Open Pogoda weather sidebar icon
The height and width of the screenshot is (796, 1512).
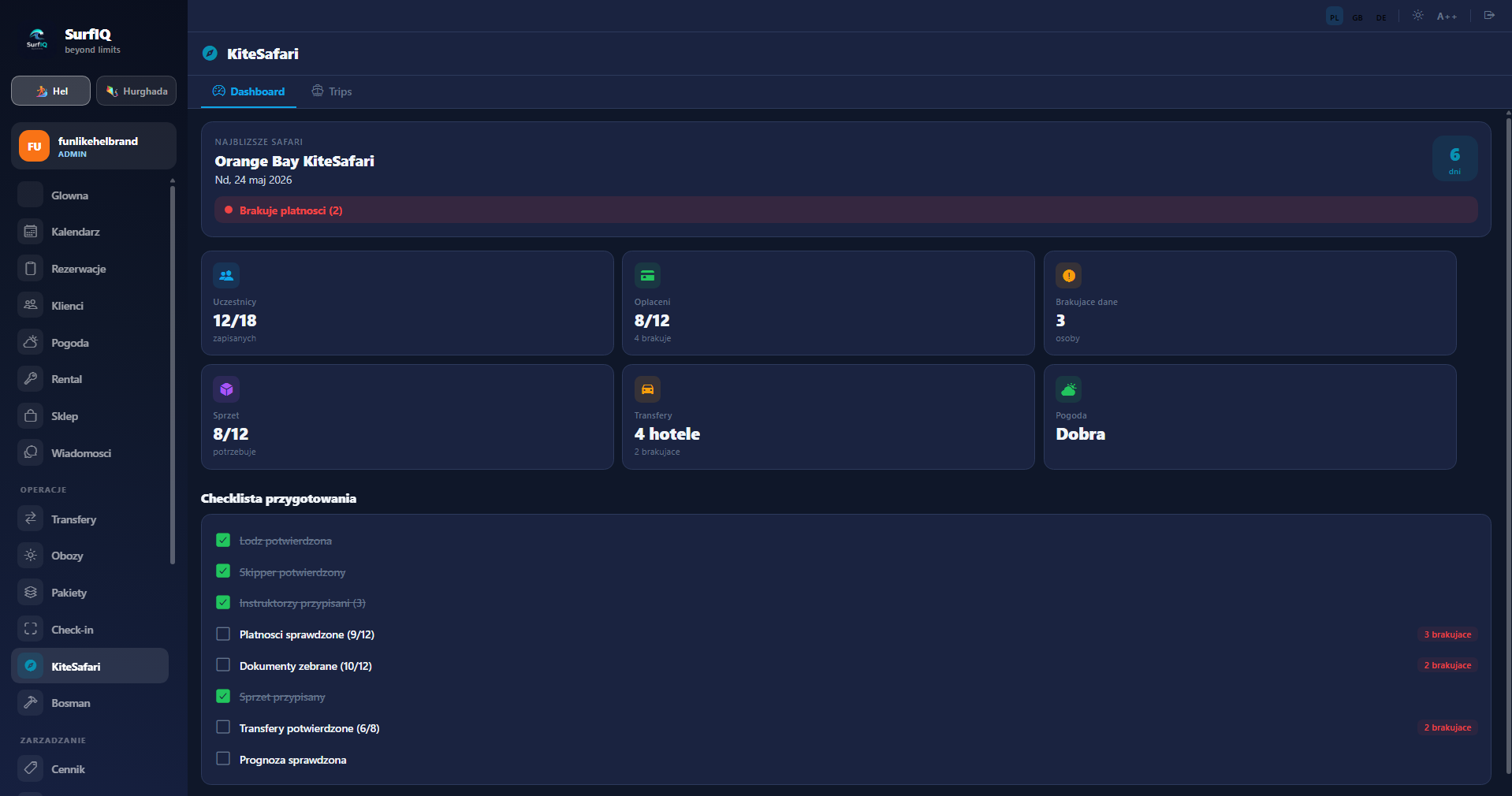pos(31,342)
